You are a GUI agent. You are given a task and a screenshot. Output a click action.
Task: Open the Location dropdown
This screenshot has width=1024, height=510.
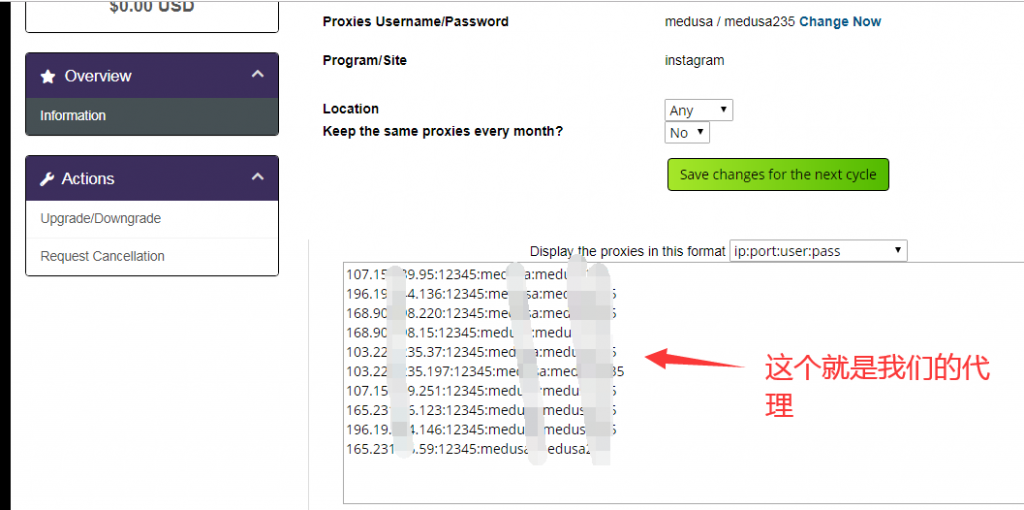coord(698,110)
